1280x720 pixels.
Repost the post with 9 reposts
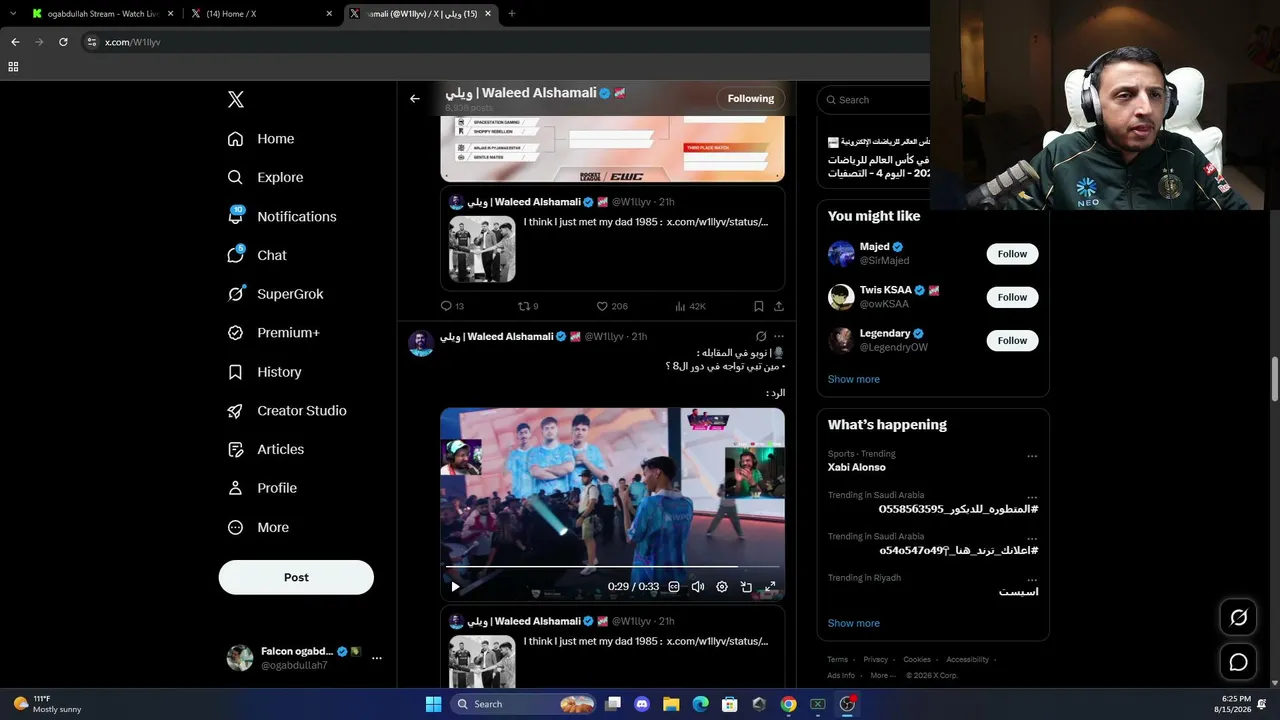pos(528,306)
